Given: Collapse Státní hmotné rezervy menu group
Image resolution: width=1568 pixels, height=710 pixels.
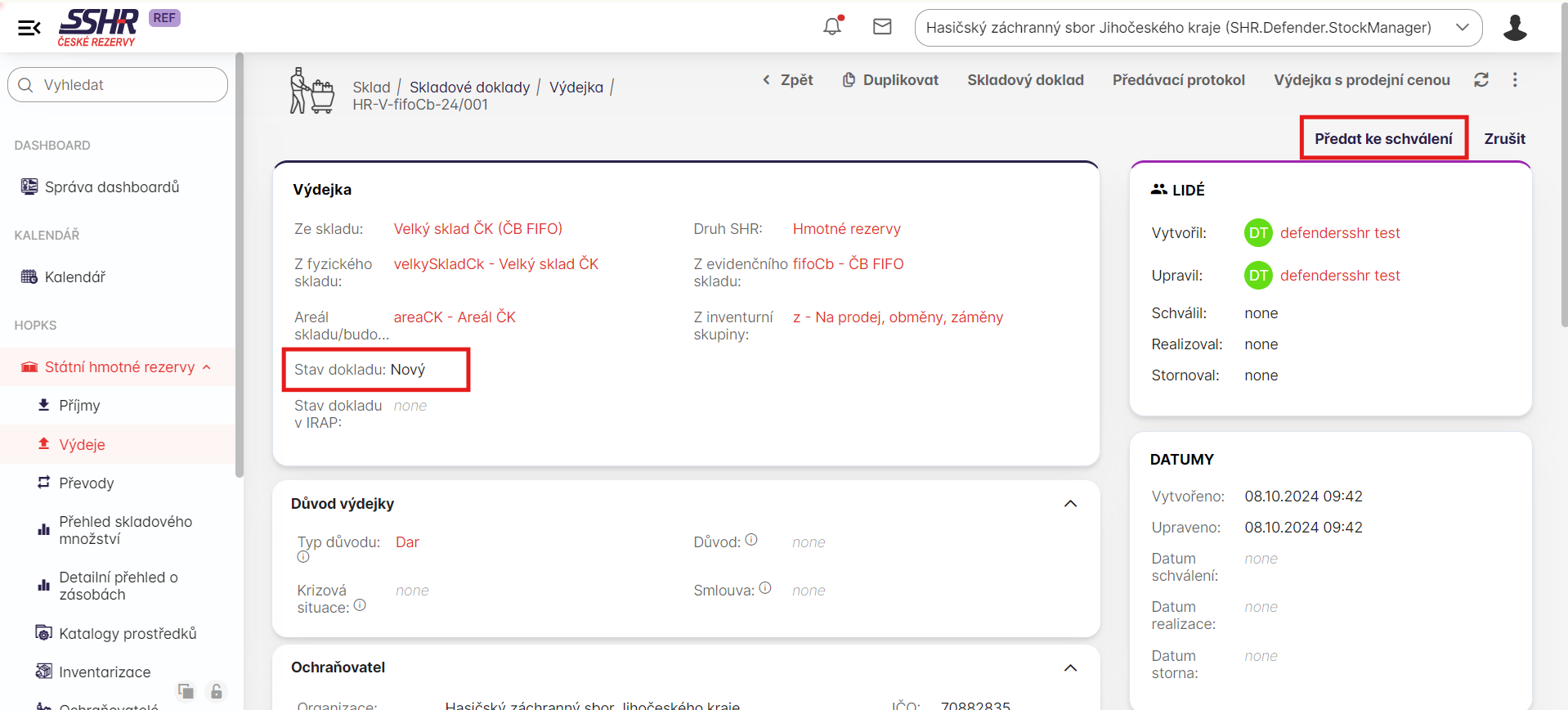Looking at the screenshot, I should point(207,367).
